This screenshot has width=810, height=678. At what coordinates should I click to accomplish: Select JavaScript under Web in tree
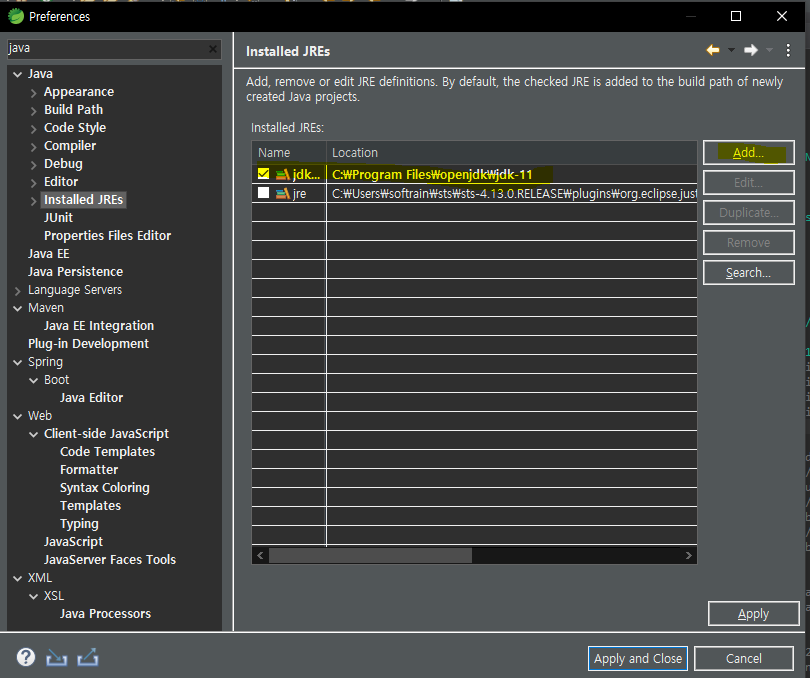pos(73,542)
